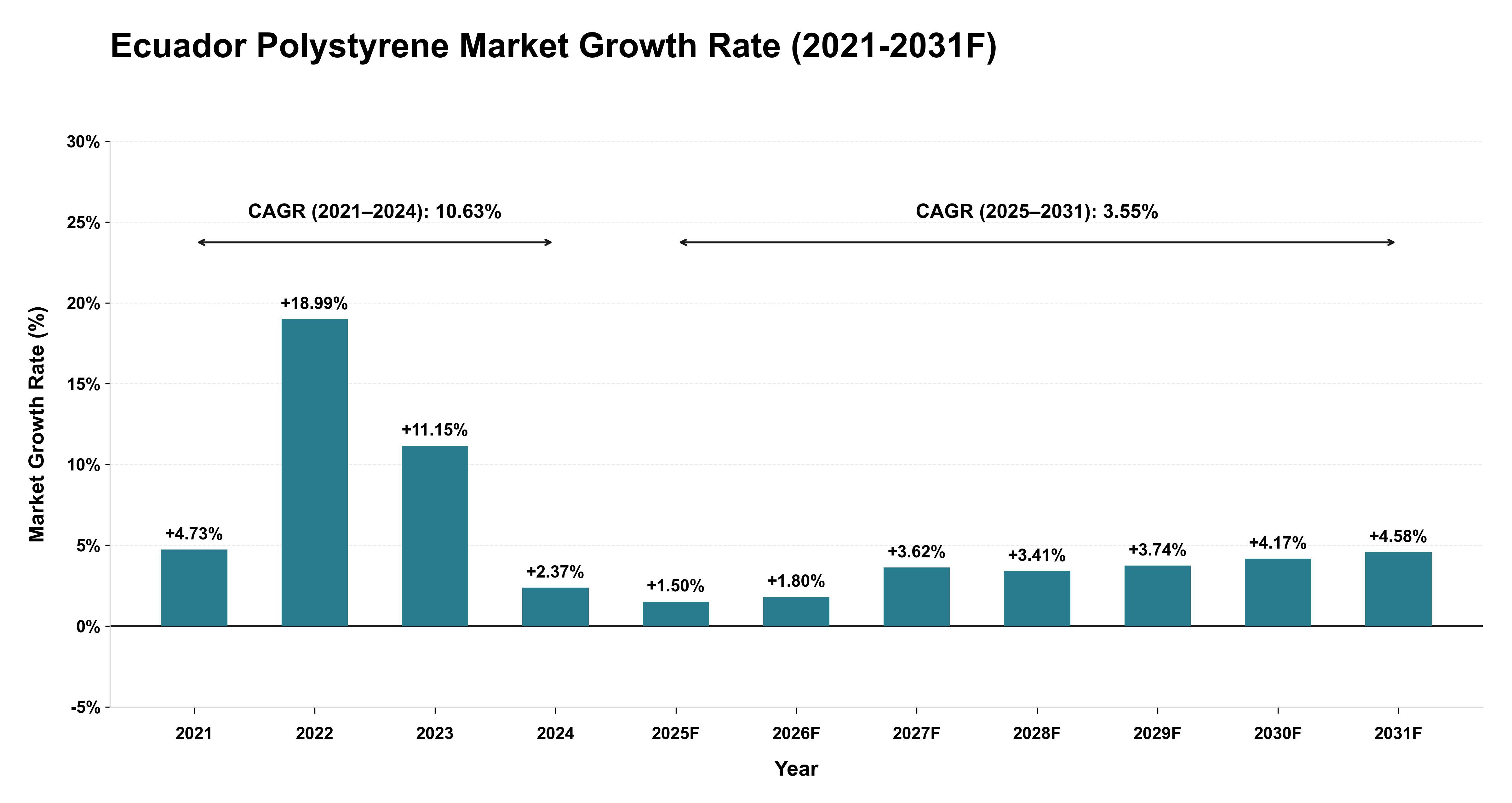Click the '5%' y-axis tick label
Image resolution: width=1512 pixels, height=803 pixels.
(88, 546)
